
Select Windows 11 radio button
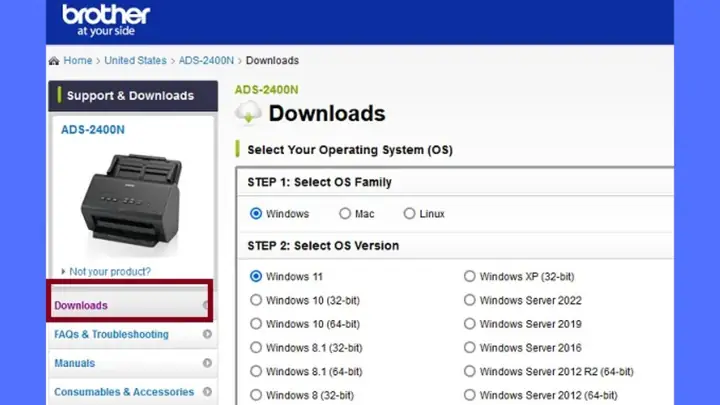[256, 276]
